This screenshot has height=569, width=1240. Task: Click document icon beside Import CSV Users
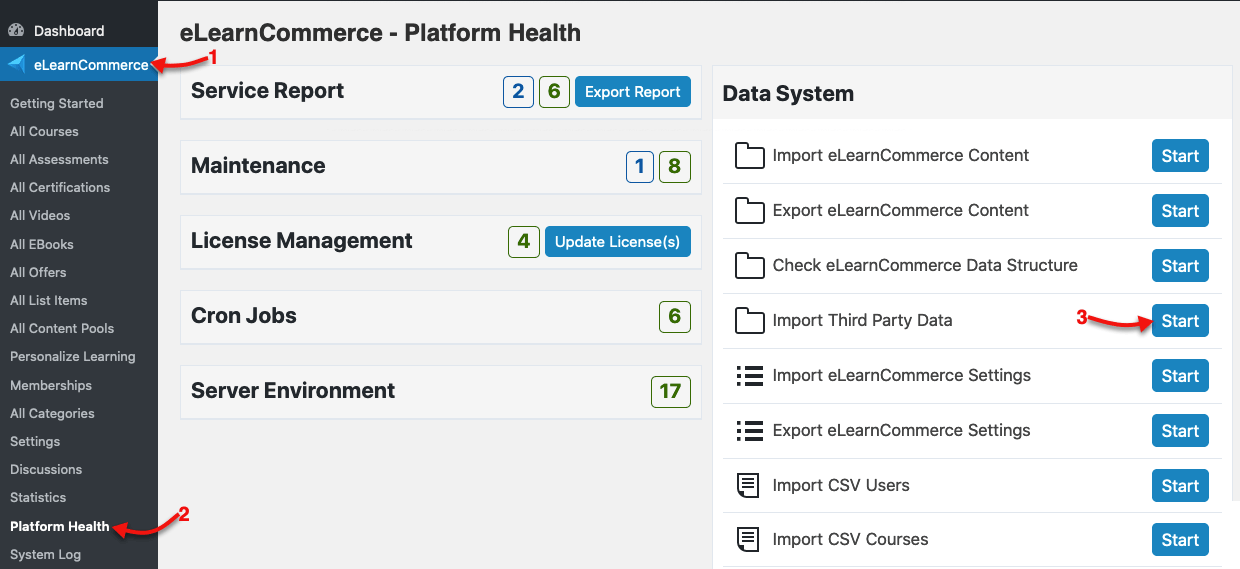click(x=750, y=486)
